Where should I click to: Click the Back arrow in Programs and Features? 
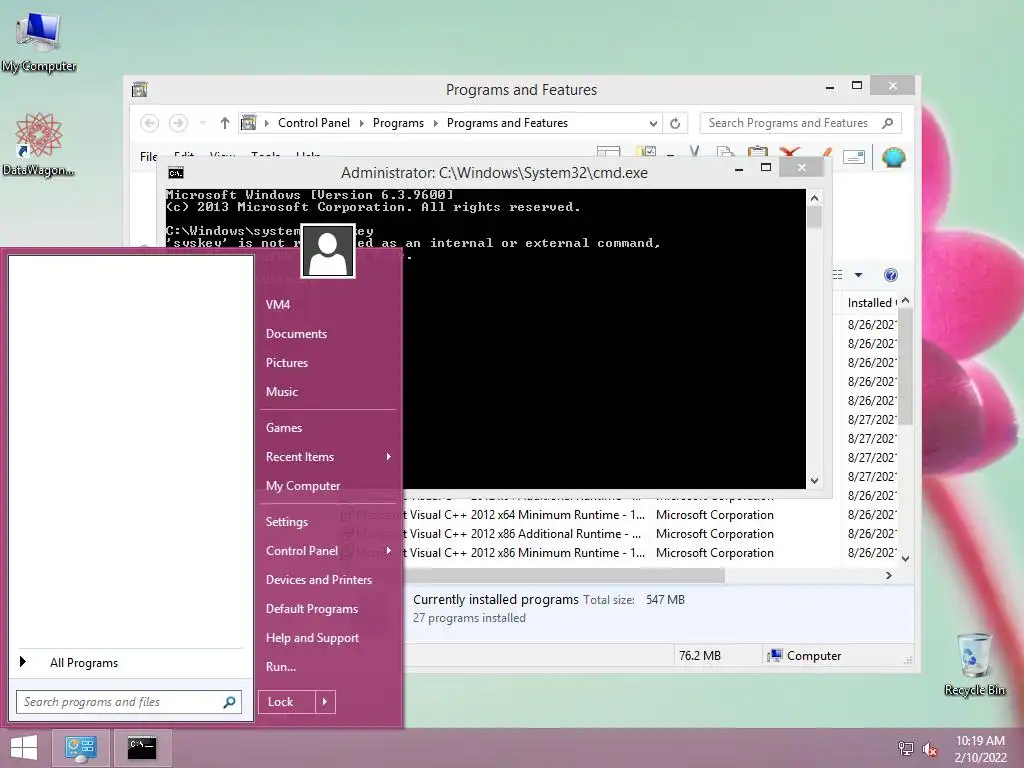pyautogui.click(x=150, y=123)
